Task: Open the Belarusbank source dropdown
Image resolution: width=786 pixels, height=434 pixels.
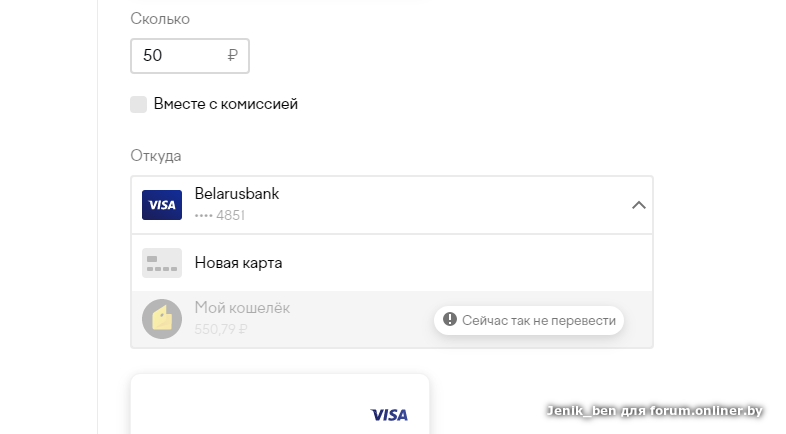Action: coord(390,205)
